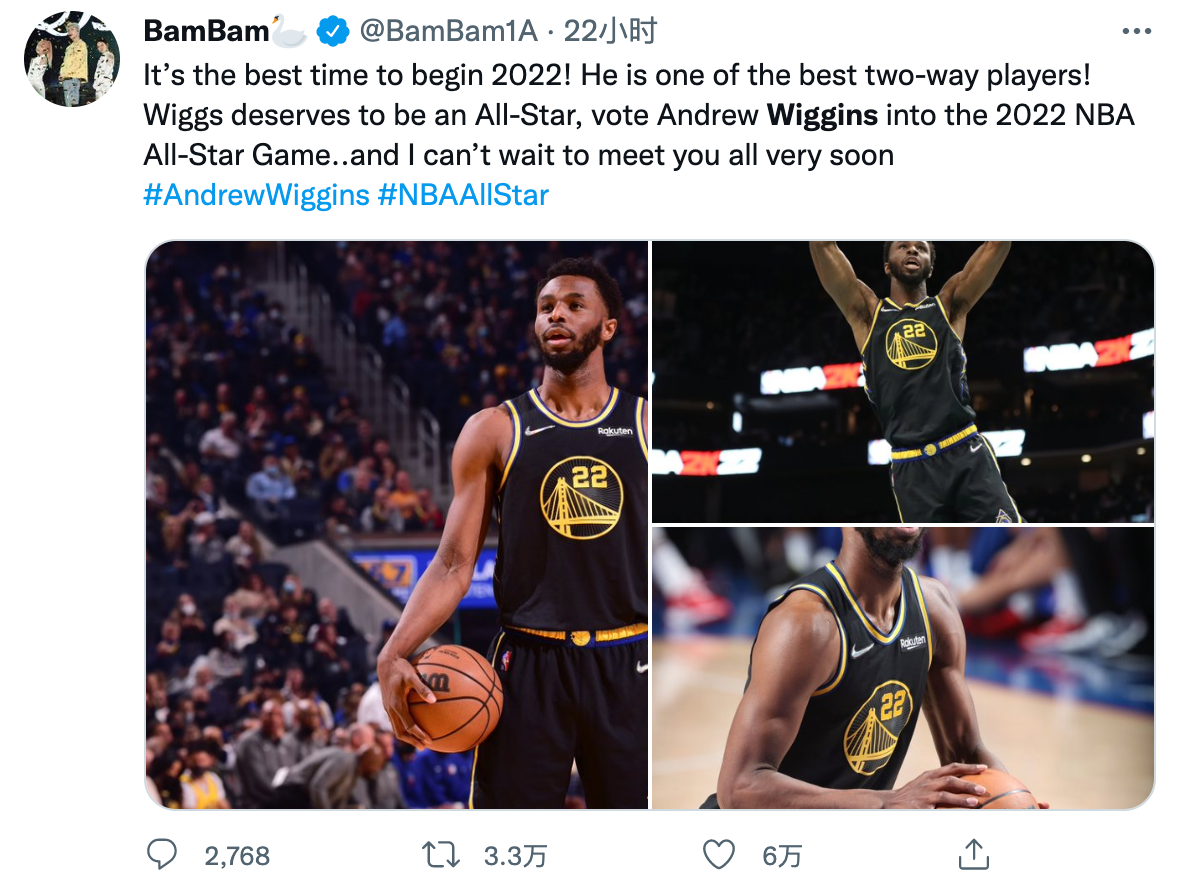The width and height of the screenshot is (1178, 892).
Task: Click the 3.3万 retweet count
Action: coord(515,856)
